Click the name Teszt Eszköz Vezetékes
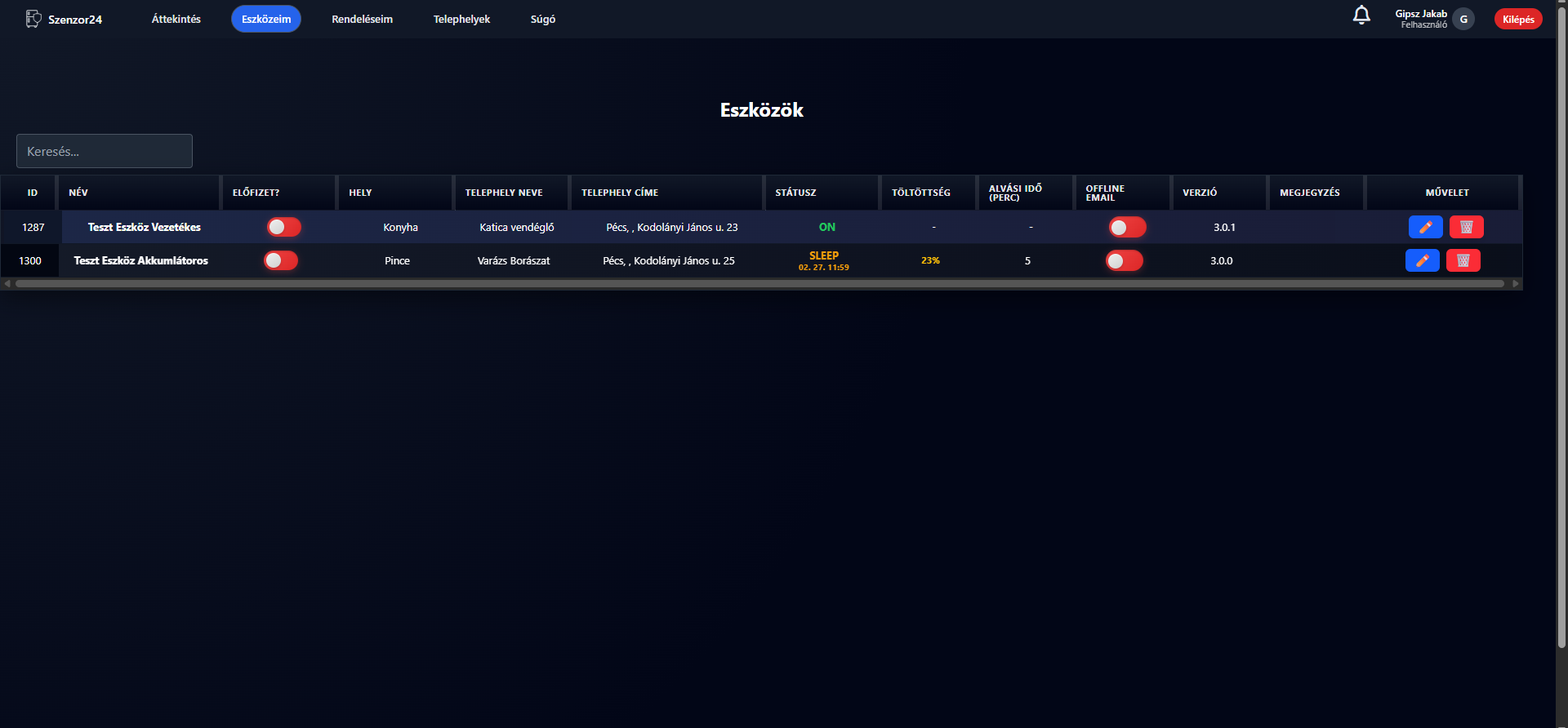The image size is (1568, 728). click(144, 227)
